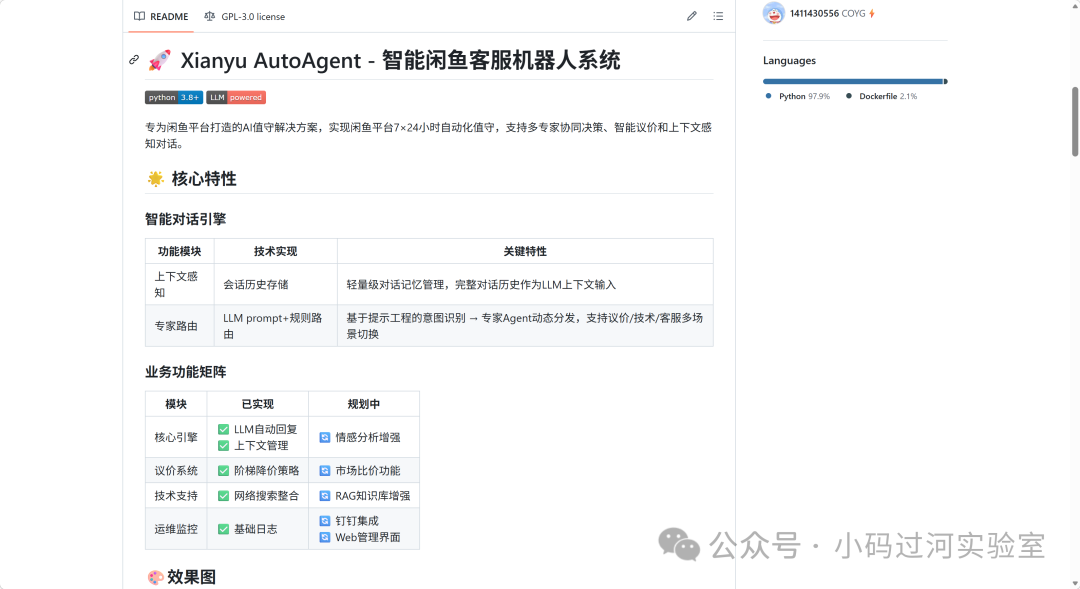Click sync icon beside Web管理界面
This screenshot has width=1080, height=589.
[324, 537]
